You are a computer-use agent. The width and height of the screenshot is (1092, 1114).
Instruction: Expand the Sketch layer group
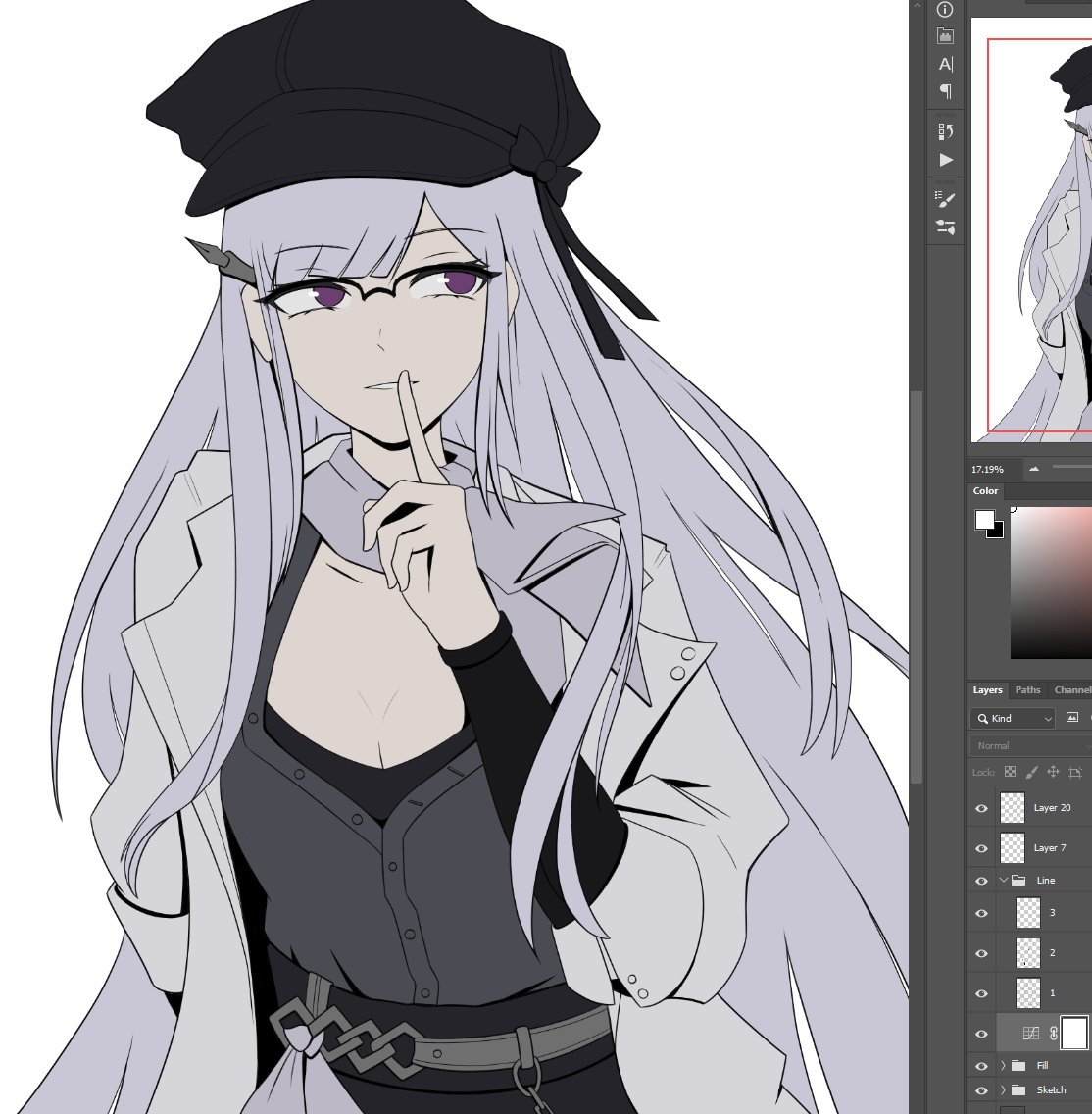coord(1003,1089)
